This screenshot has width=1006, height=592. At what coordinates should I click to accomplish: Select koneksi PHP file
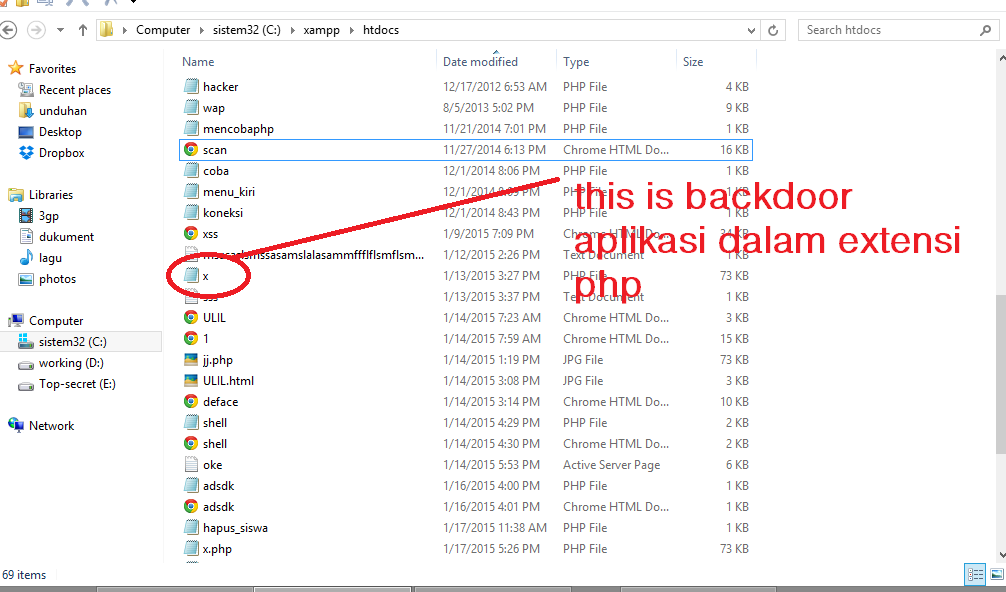[467, 213]
